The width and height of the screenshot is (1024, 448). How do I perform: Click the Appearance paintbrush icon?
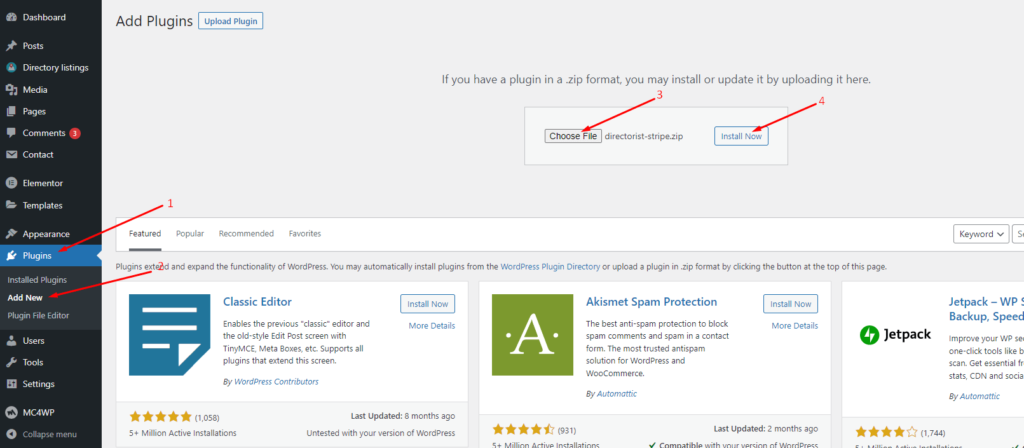(x=11, y=234)
